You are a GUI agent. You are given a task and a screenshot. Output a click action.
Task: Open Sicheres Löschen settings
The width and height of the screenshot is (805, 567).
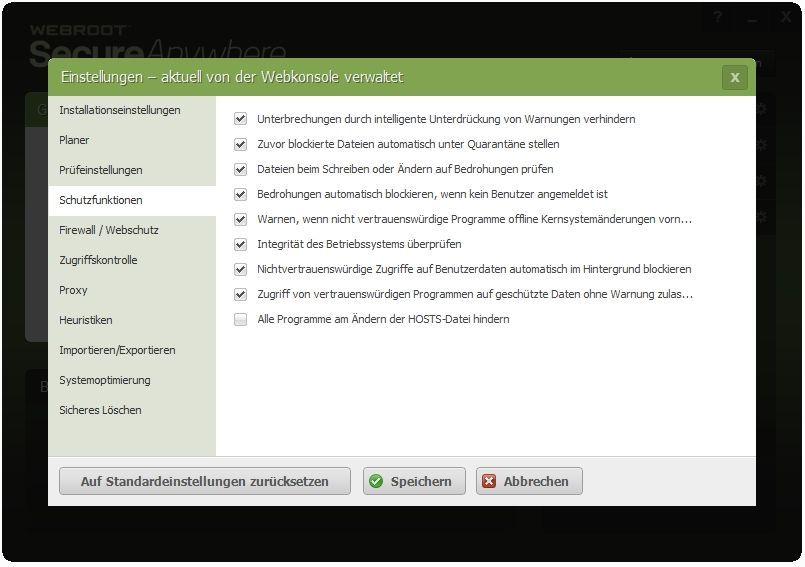pos(100,410)
